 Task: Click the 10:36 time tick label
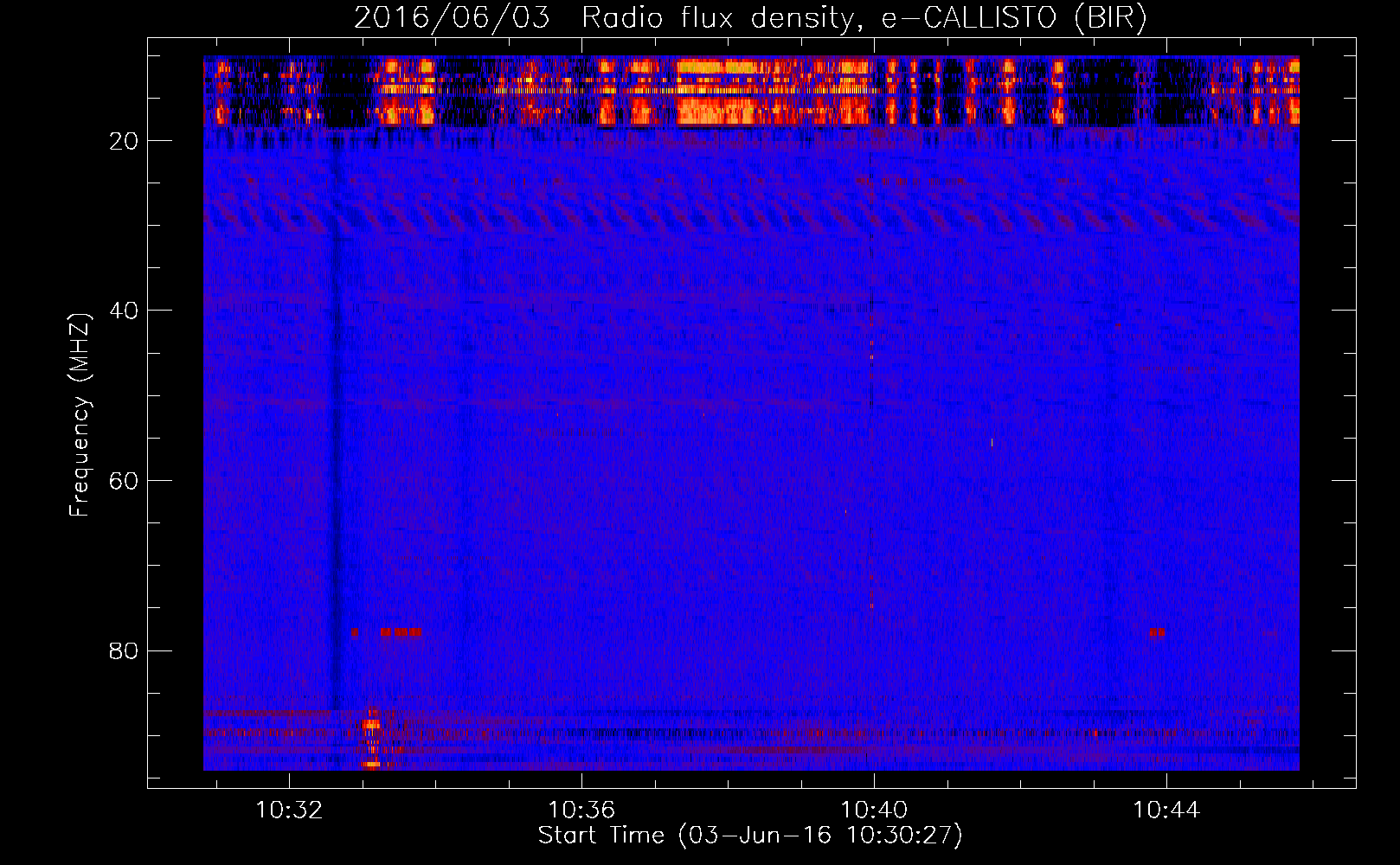581,811
